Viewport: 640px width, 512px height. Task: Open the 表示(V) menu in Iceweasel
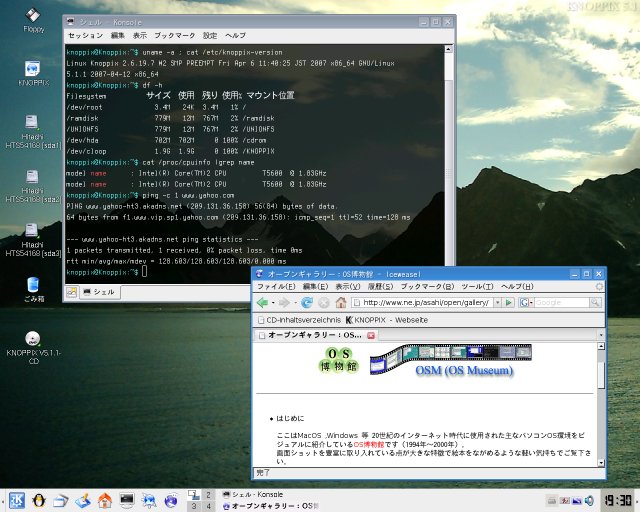click(348, 287)
